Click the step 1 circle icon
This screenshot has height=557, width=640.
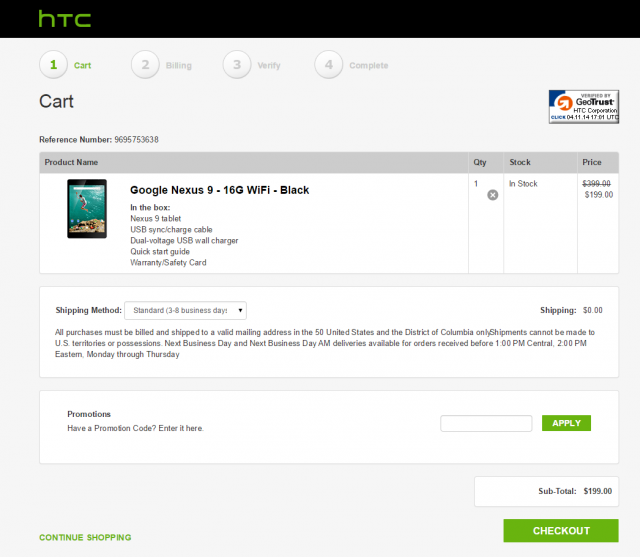pos(53,65)
